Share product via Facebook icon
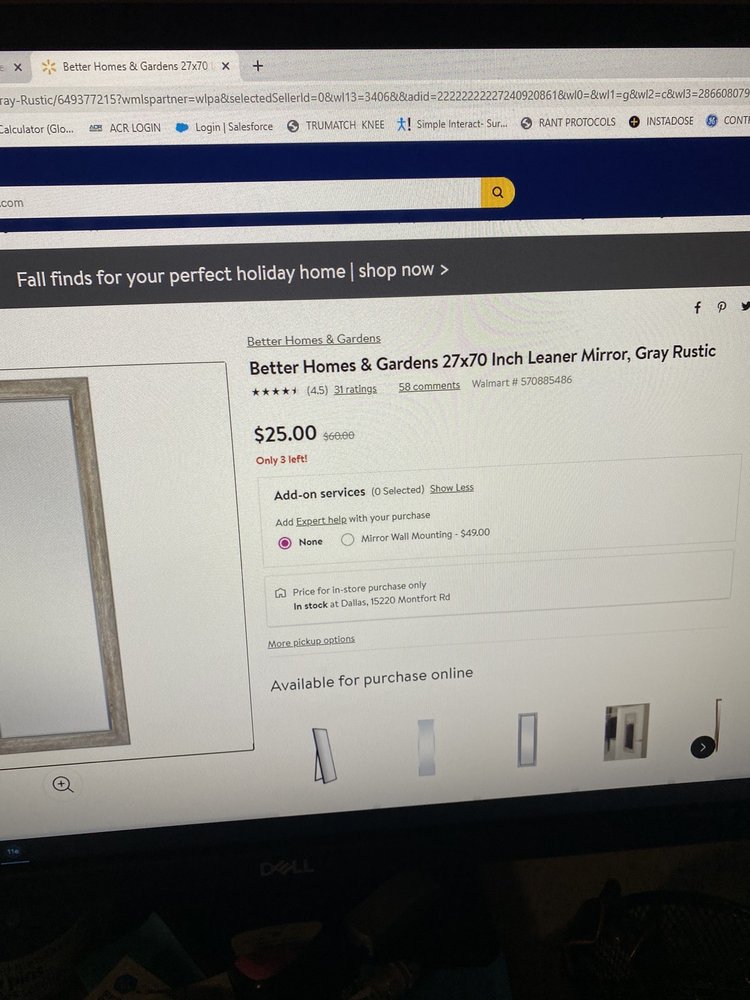750x1000 pixels. point(697,308)
